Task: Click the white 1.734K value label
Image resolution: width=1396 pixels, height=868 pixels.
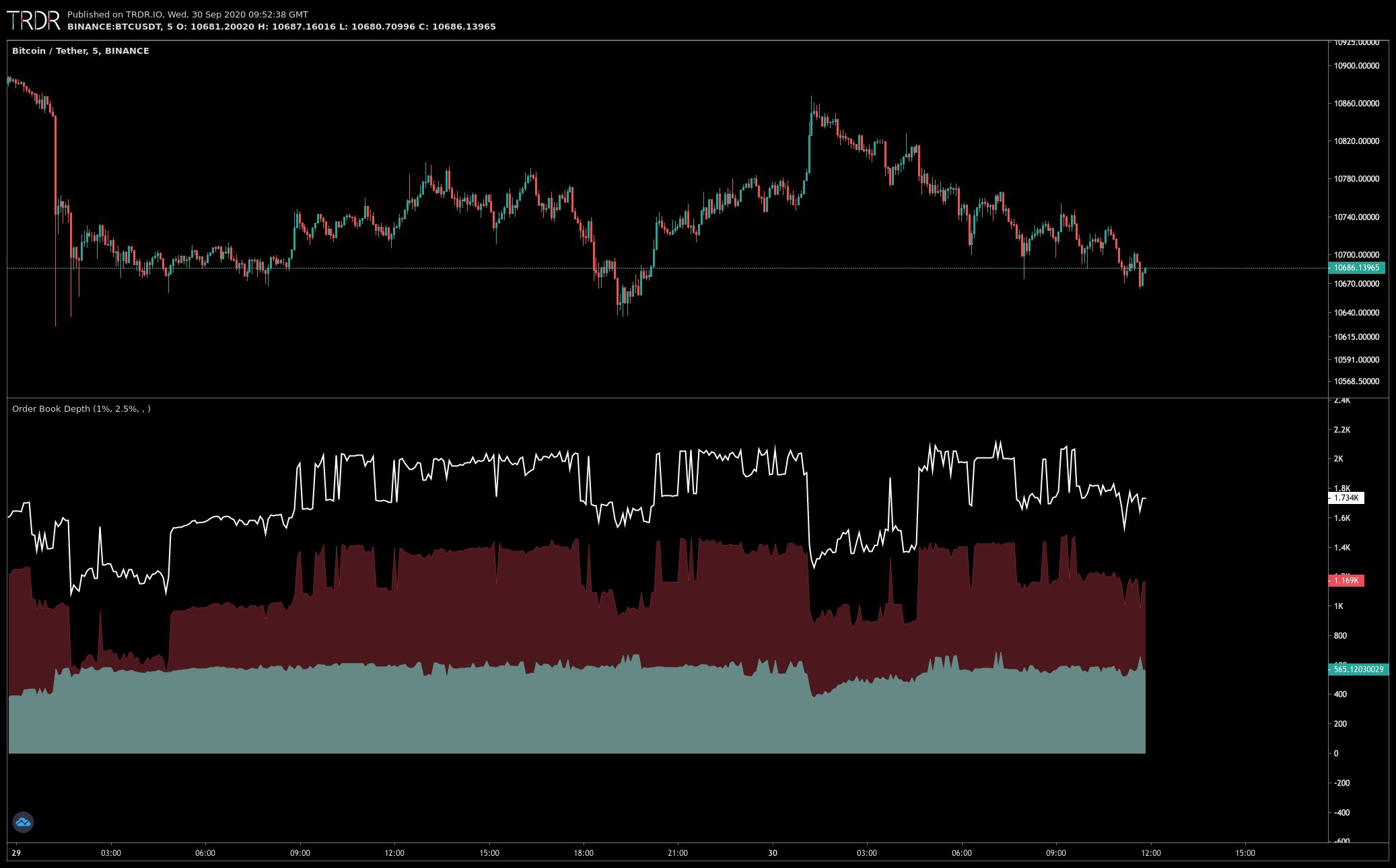Action: coord(1346,498)
